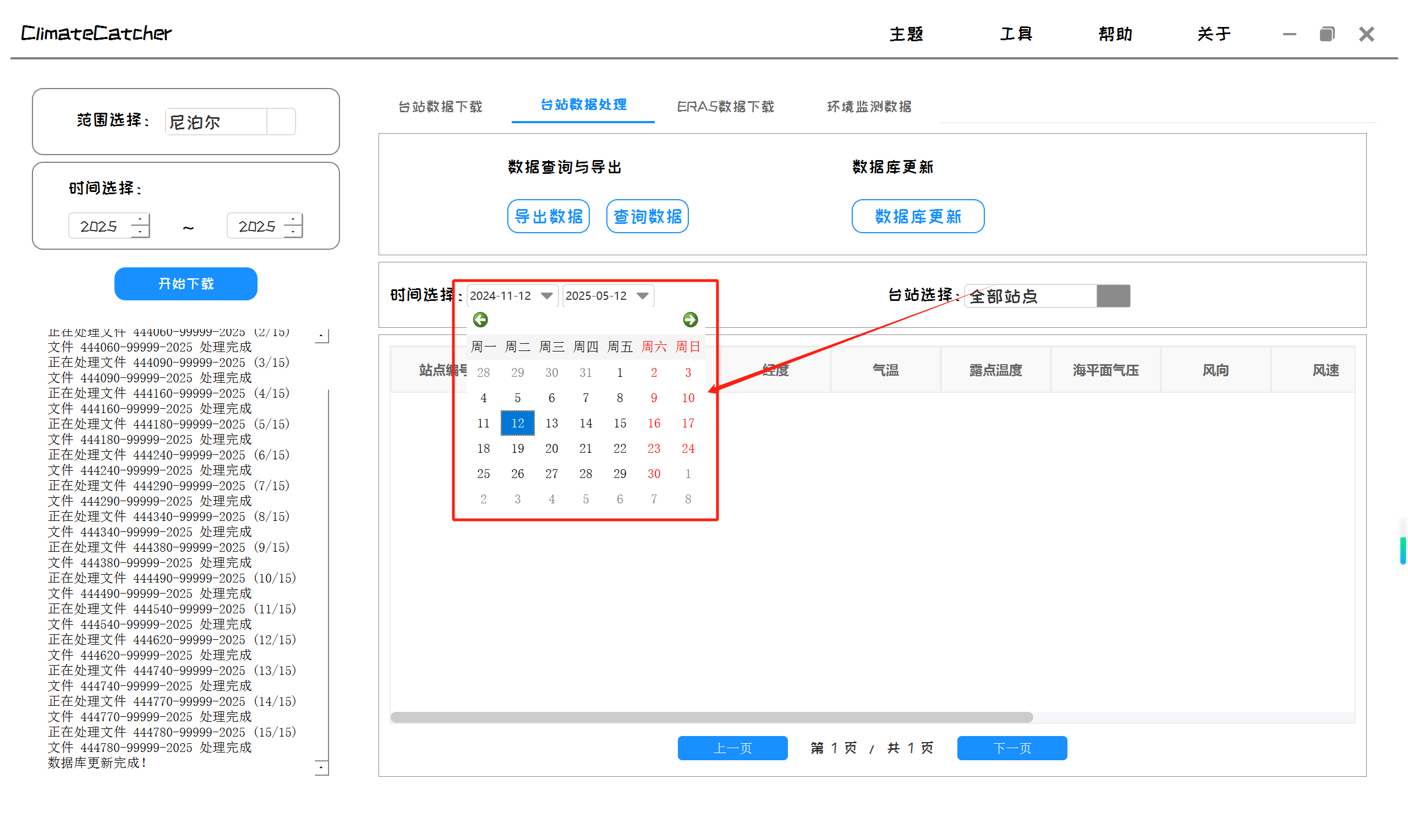
Task: Open the 2025-05-12 end date dropdown
Action: 642,295
